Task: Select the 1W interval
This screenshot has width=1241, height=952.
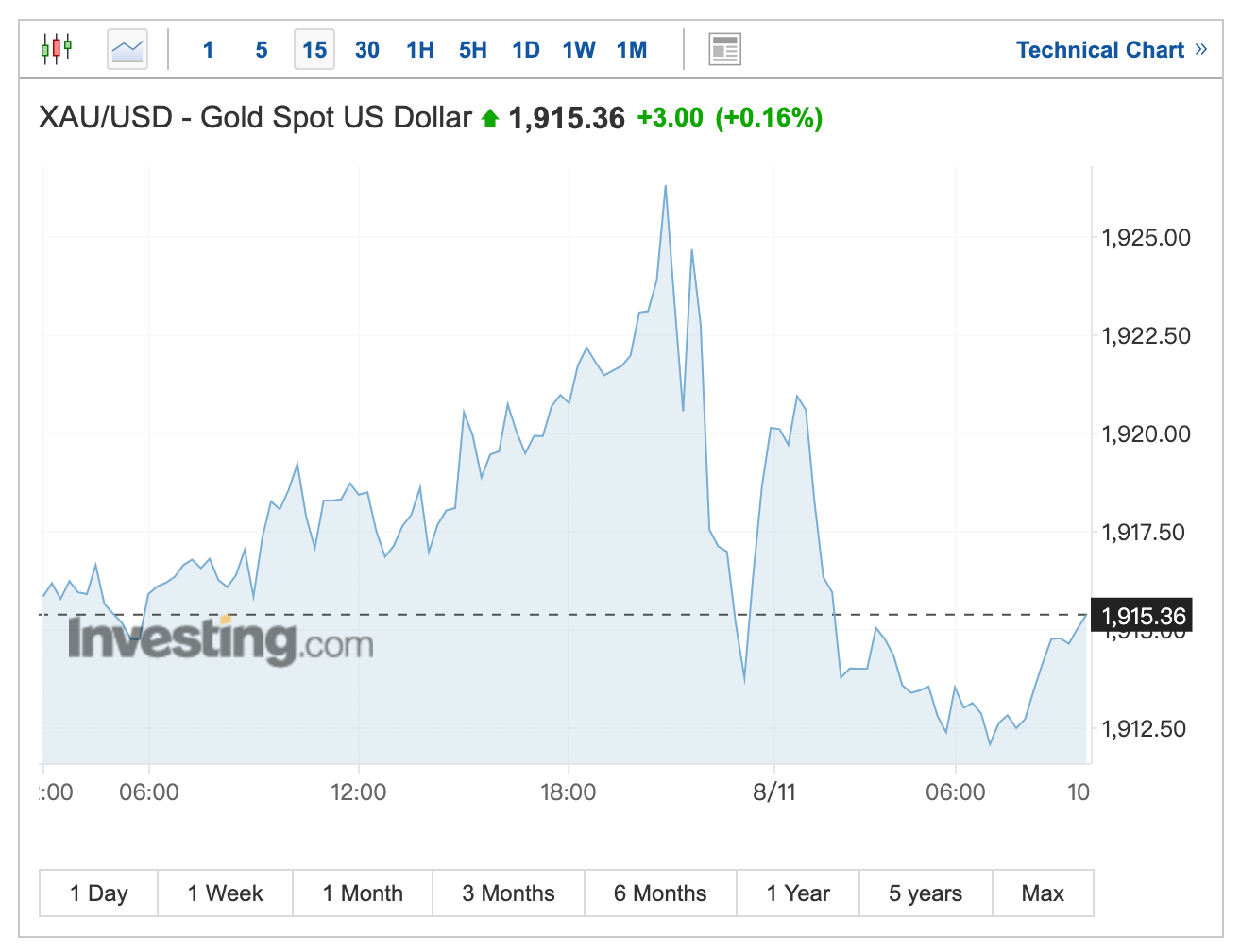Action: [579, 50]
